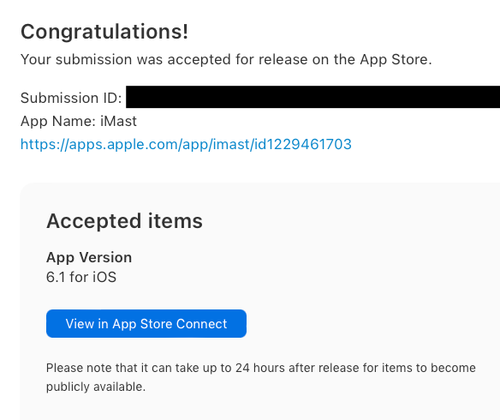Click the publicly available text line
This screenshot has height=420, width=500.
[x=96, y=387]
